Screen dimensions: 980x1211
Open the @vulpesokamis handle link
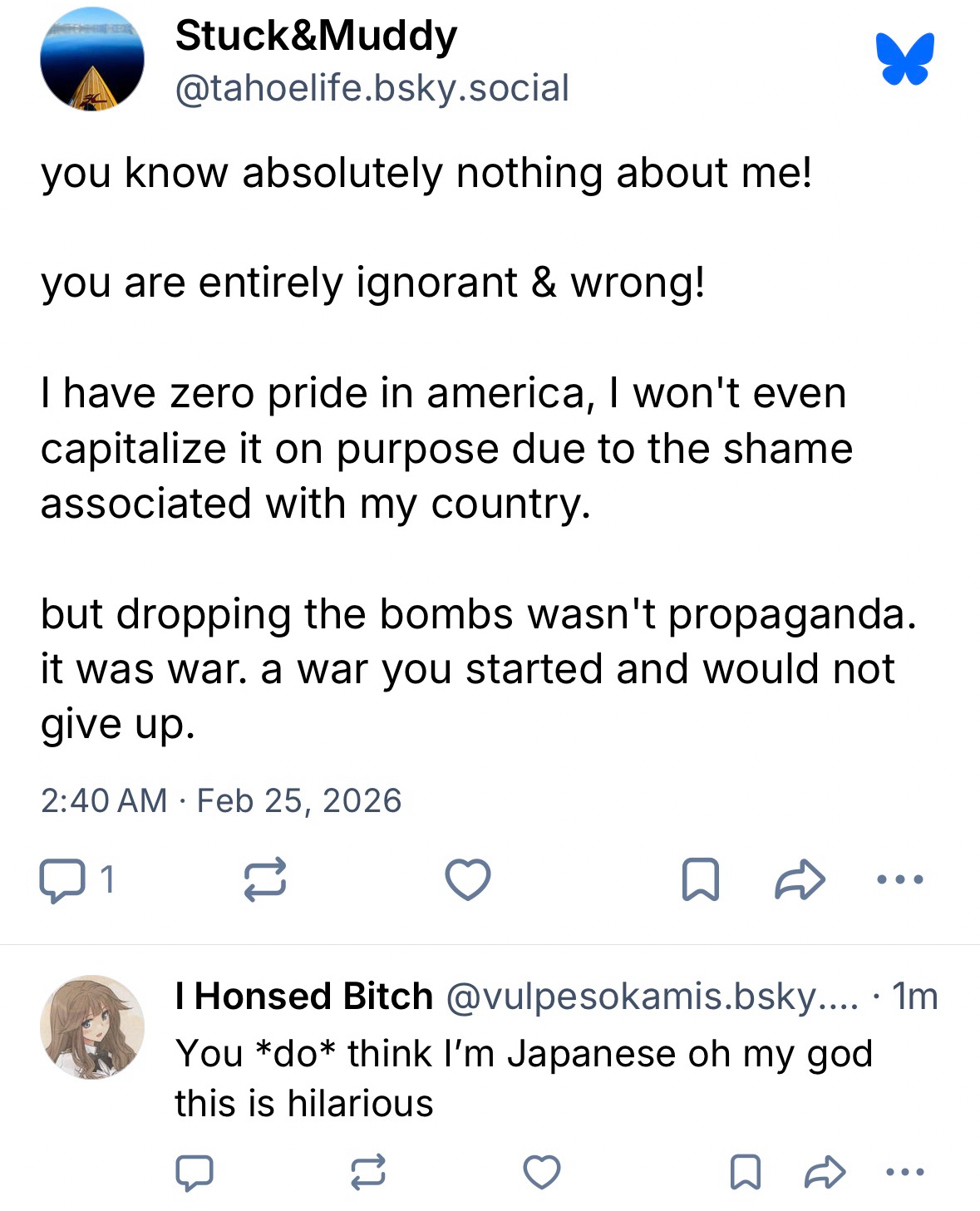pos(652,996)
